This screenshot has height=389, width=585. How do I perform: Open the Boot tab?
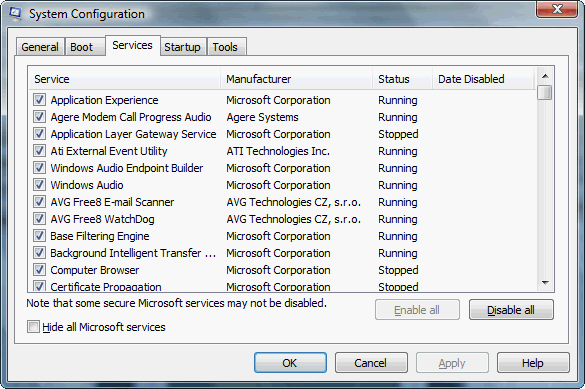[x=85, y=47]
